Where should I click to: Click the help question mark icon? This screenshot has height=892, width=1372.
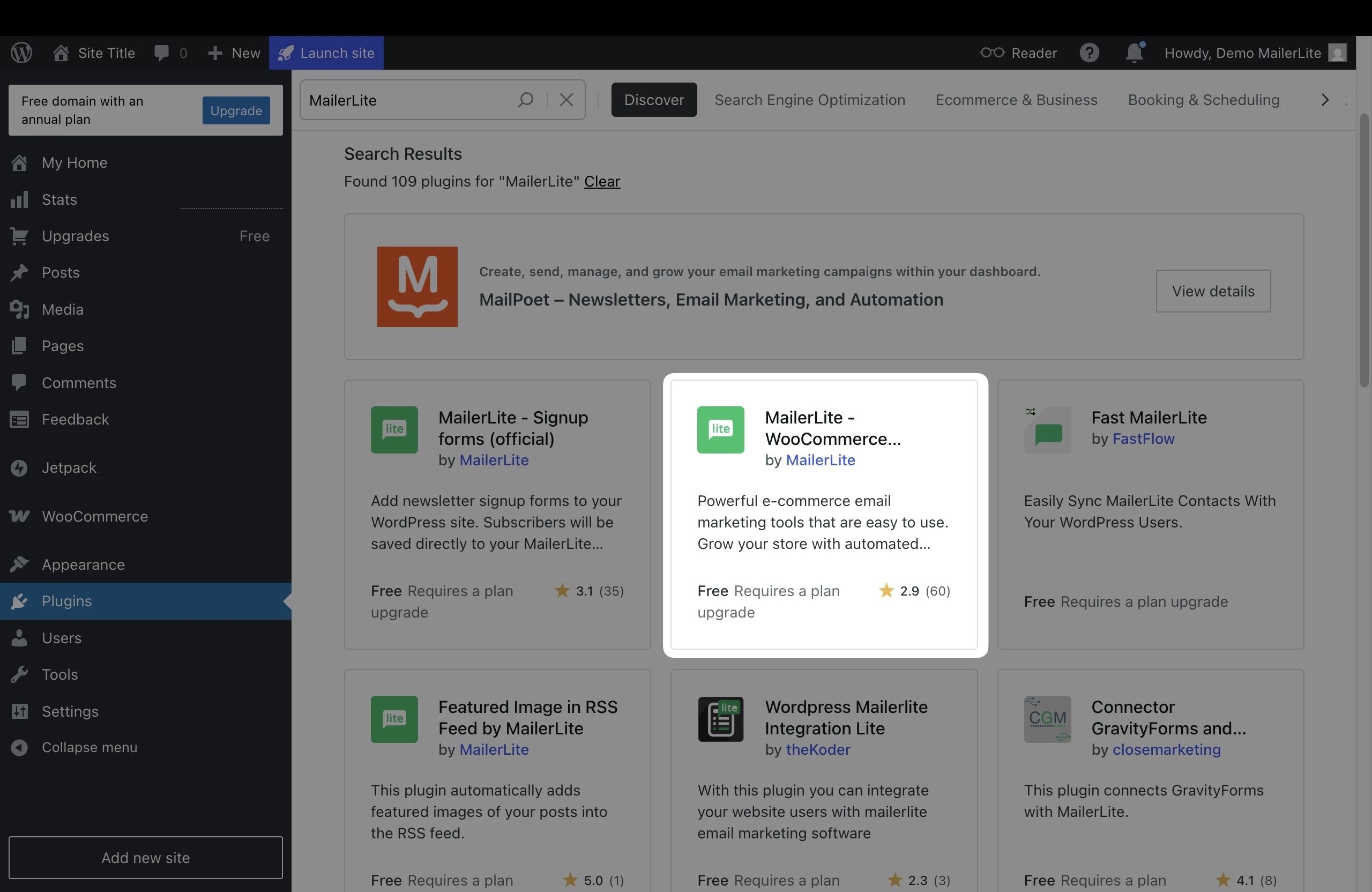coord(1089,53)
